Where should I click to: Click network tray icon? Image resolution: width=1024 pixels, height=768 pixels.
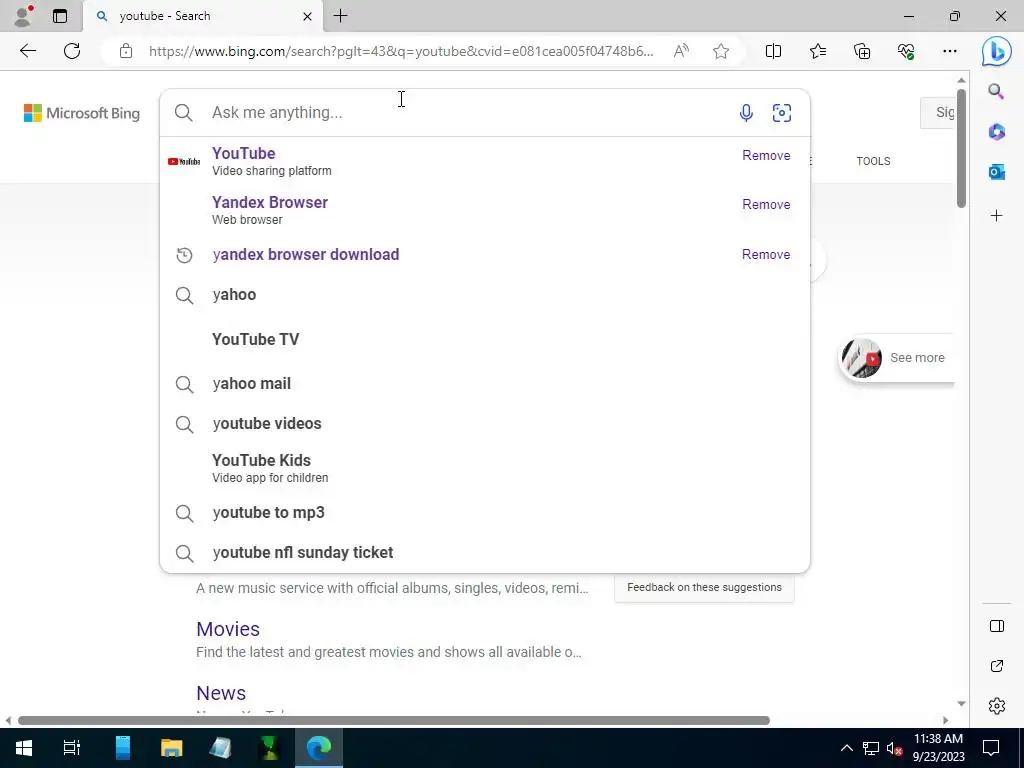point(870,748)
